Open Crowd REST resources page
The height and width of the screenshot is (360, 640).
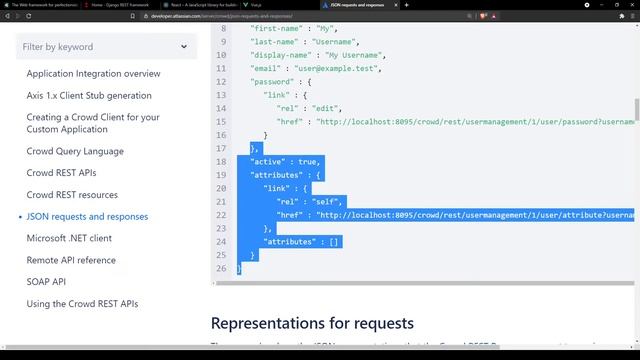72,195
